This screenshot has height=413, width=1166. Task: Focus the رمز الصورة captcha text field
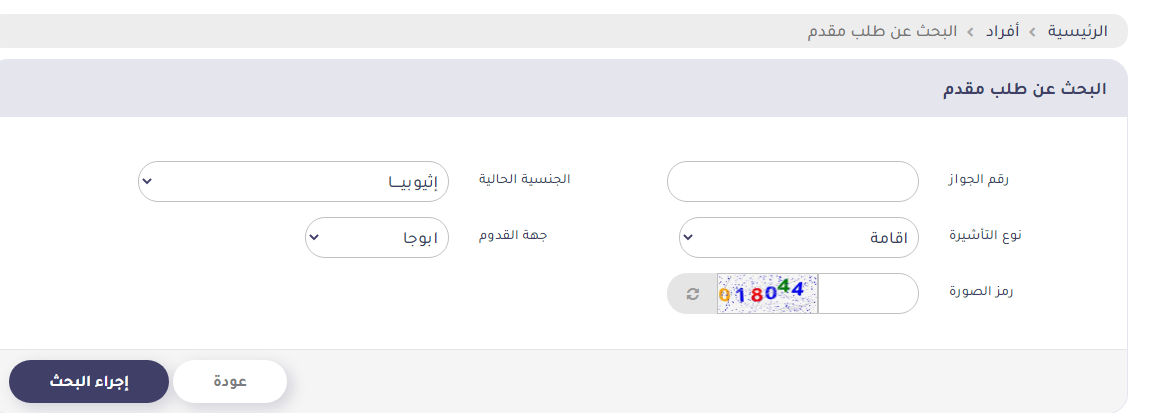tap(866, 294)
